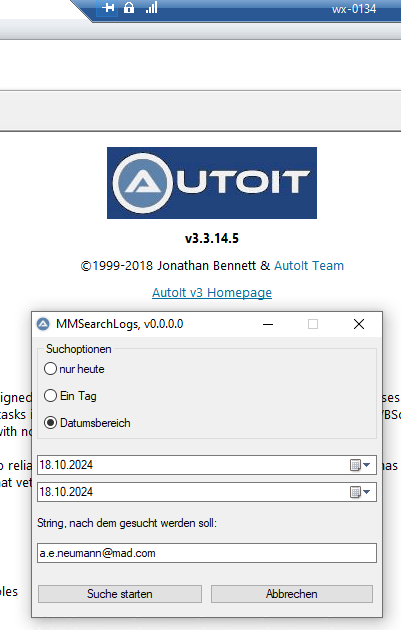Screen dimensions: 401x630
Task: Click the lock icon in connection bar
Action: click(129, 8)
